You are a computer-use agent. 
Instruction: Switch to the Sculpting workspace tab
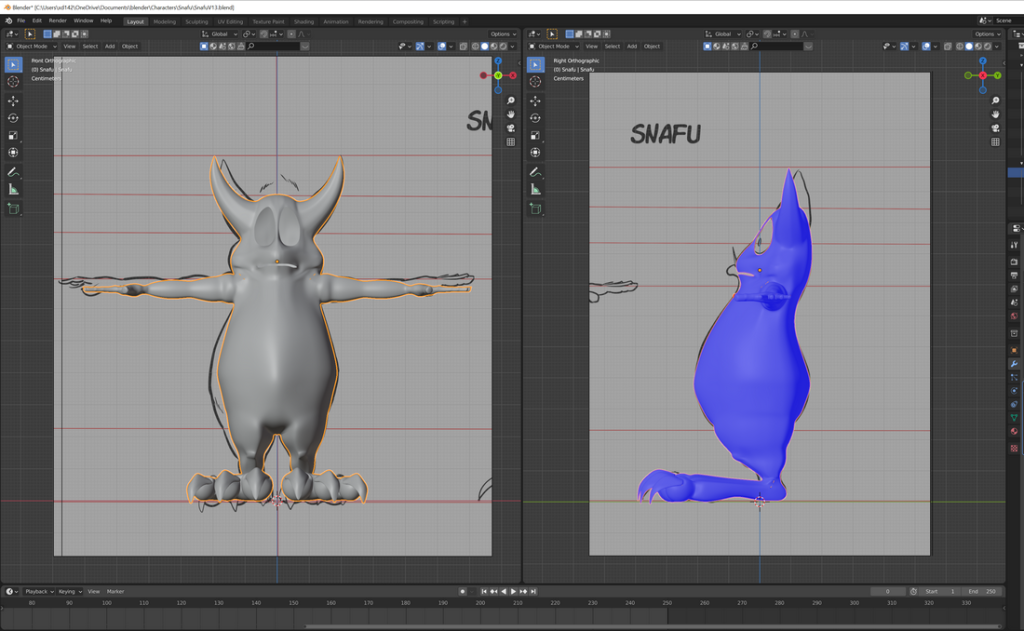(196, 21)
